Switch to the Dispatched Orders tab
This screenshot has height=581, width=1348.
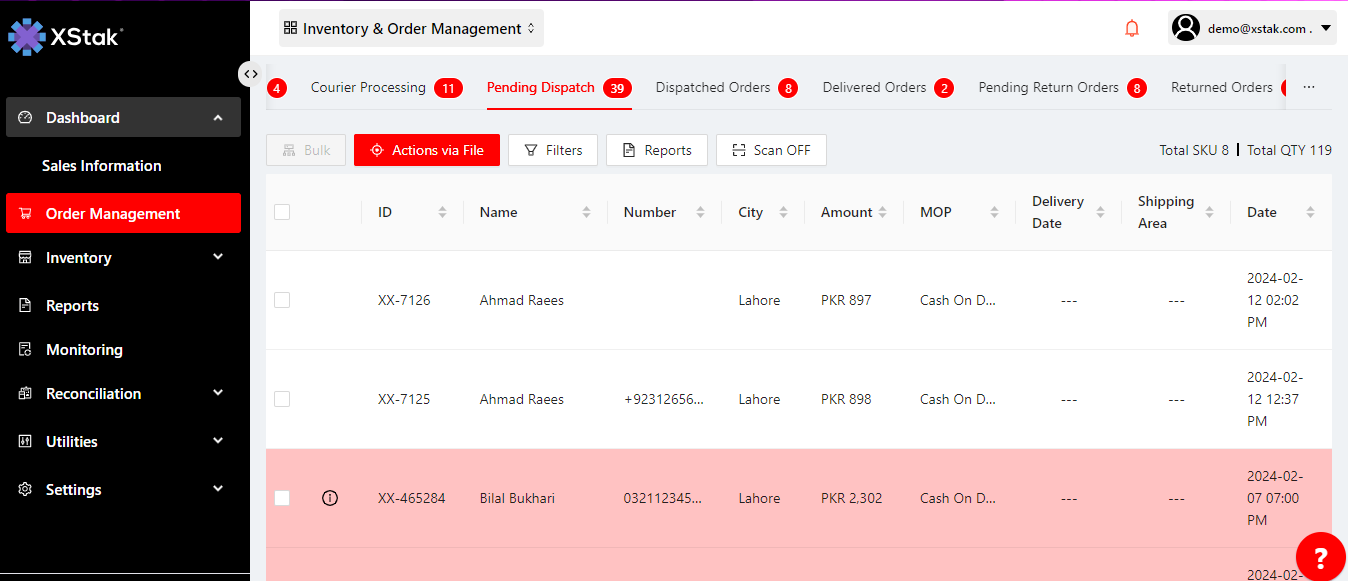713,88
